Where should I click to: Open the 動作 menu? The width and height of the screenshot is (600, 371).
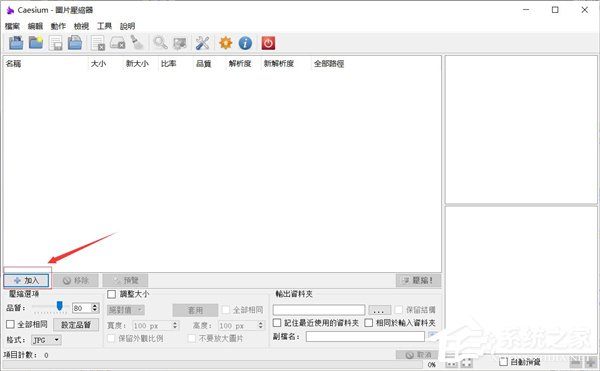click(58, 26)
